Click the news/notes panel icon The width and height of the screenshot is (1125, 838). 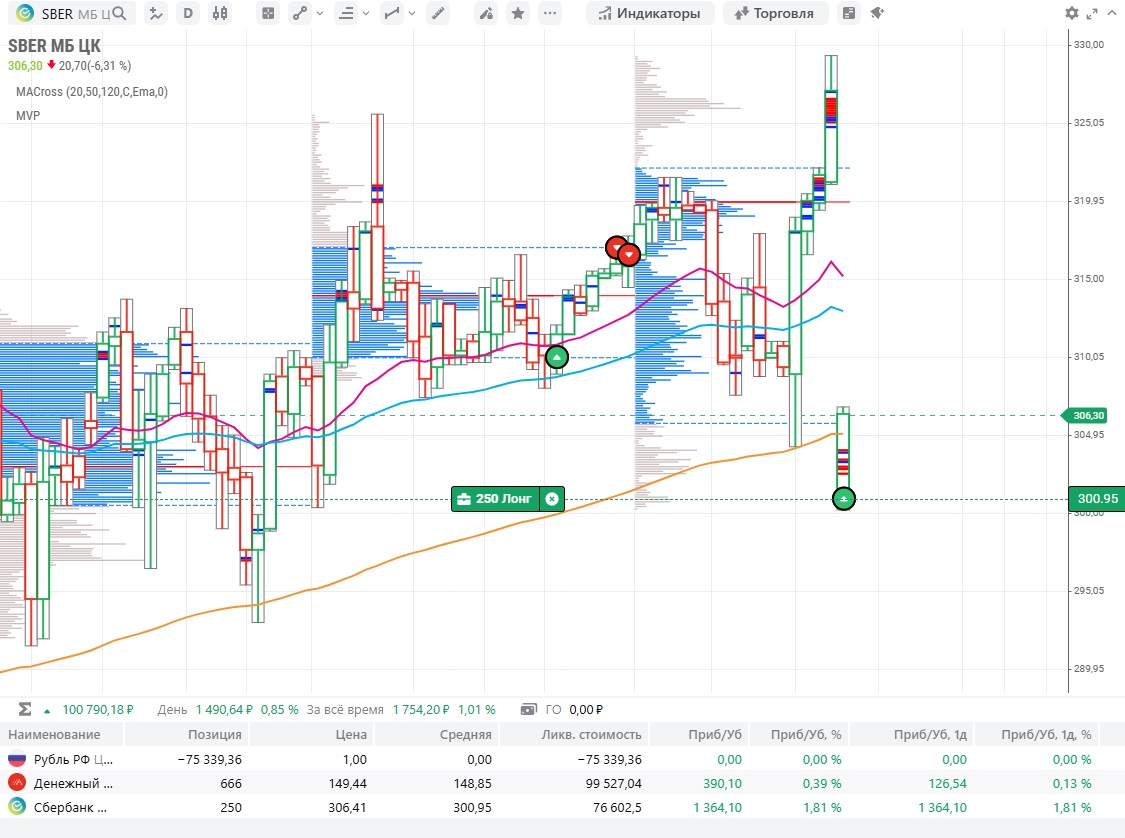tap(849, 14)
